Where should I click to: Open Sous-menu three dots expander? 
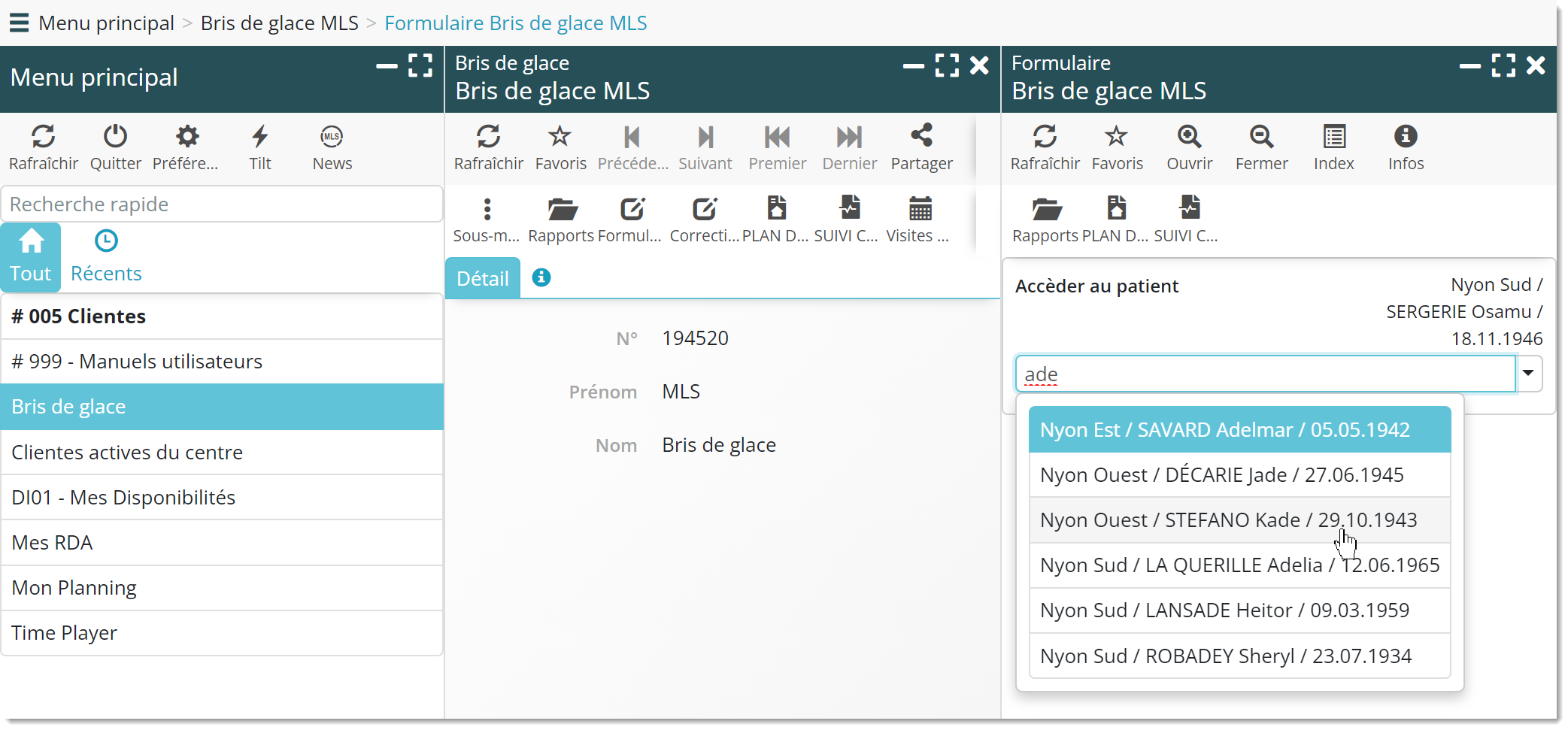click(487, 209)
